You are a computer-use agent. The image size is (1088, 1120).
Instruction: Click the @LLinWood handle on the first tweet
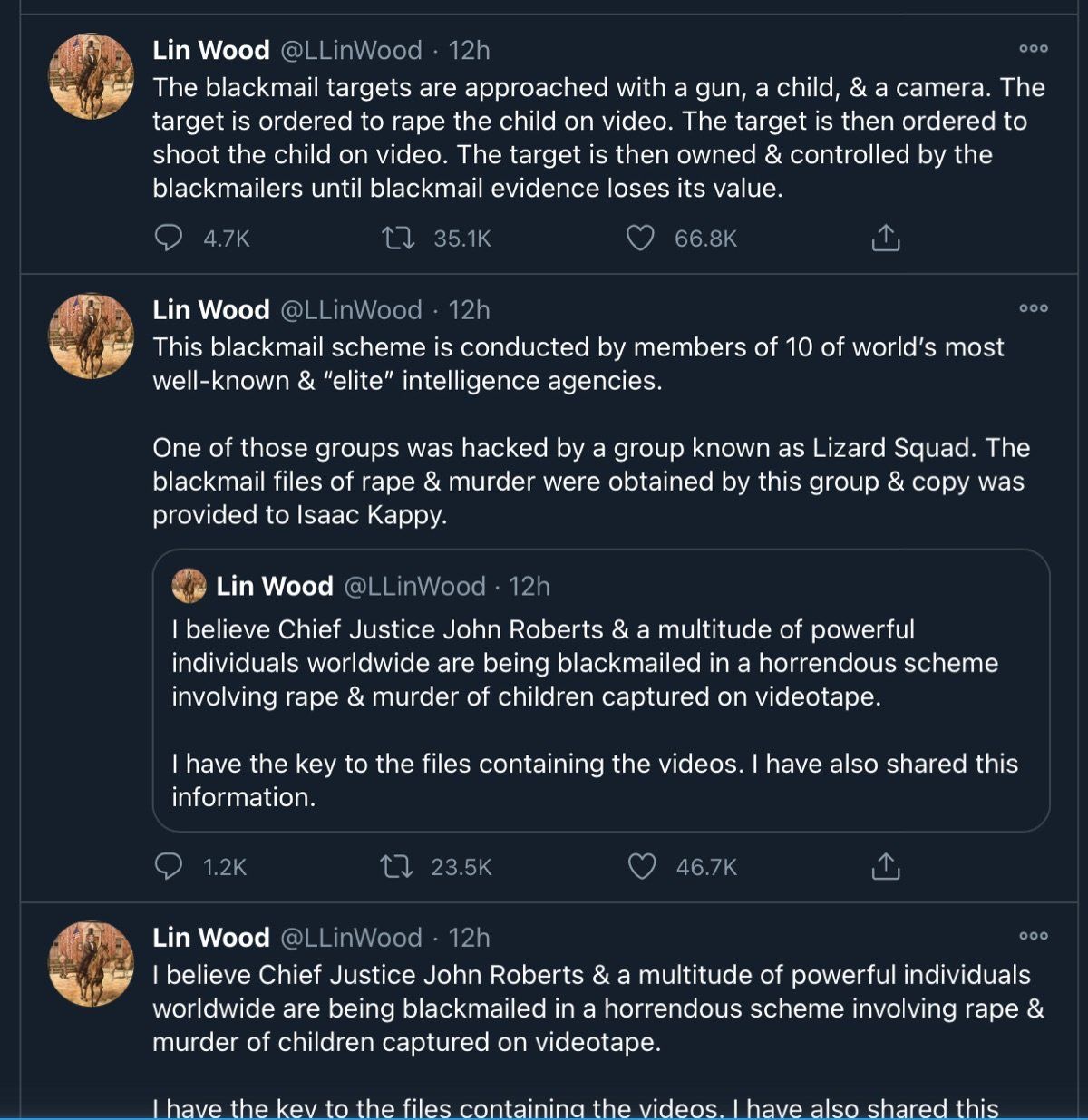[351, 50]
